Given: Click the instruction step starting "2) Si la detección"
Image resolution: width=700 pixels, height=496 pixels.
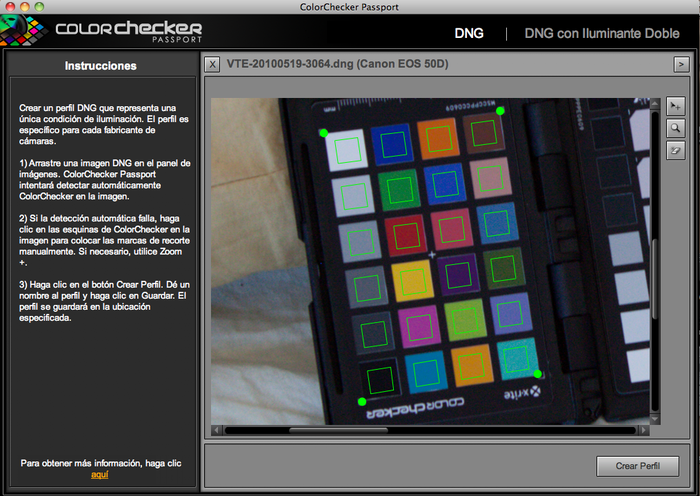Looking at the screenshot, I should (x=104, y=240).
